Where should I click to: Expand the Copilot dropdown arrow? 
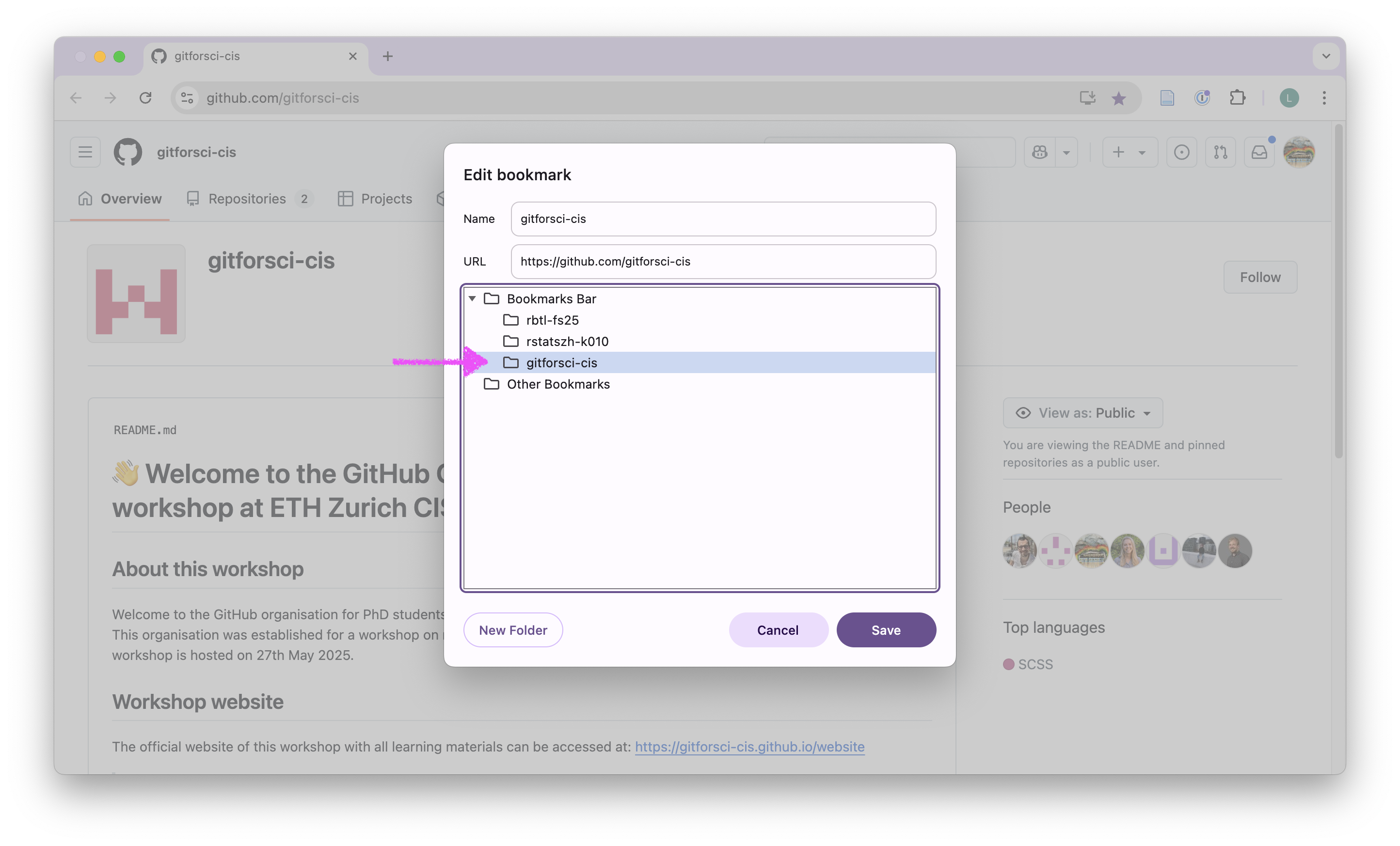coord(1066,152)
